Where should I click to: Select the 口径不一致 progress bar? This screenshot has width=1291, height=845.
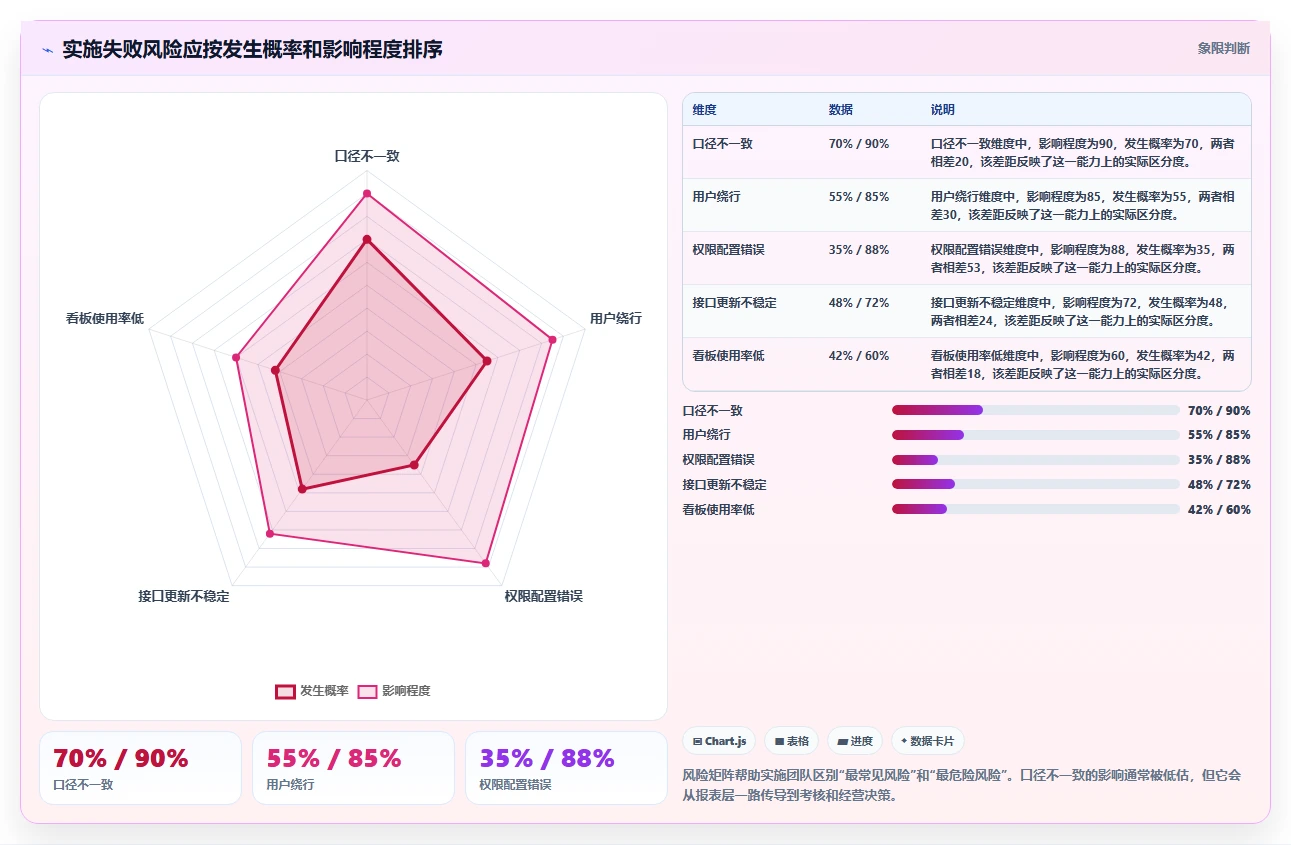[x=1036, y=410]
